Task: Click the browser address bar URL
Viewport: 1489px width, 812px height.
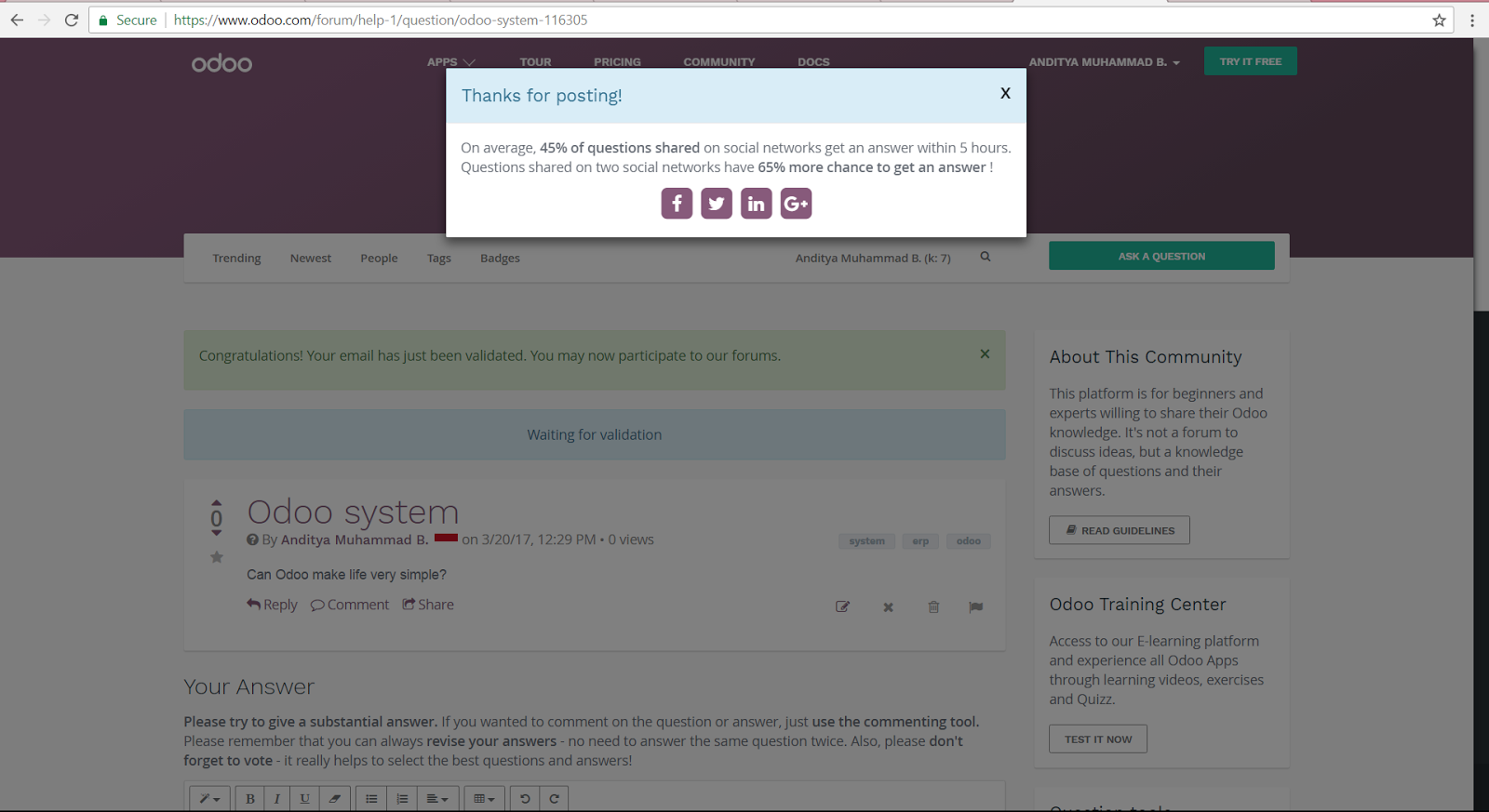Action: 381,20
